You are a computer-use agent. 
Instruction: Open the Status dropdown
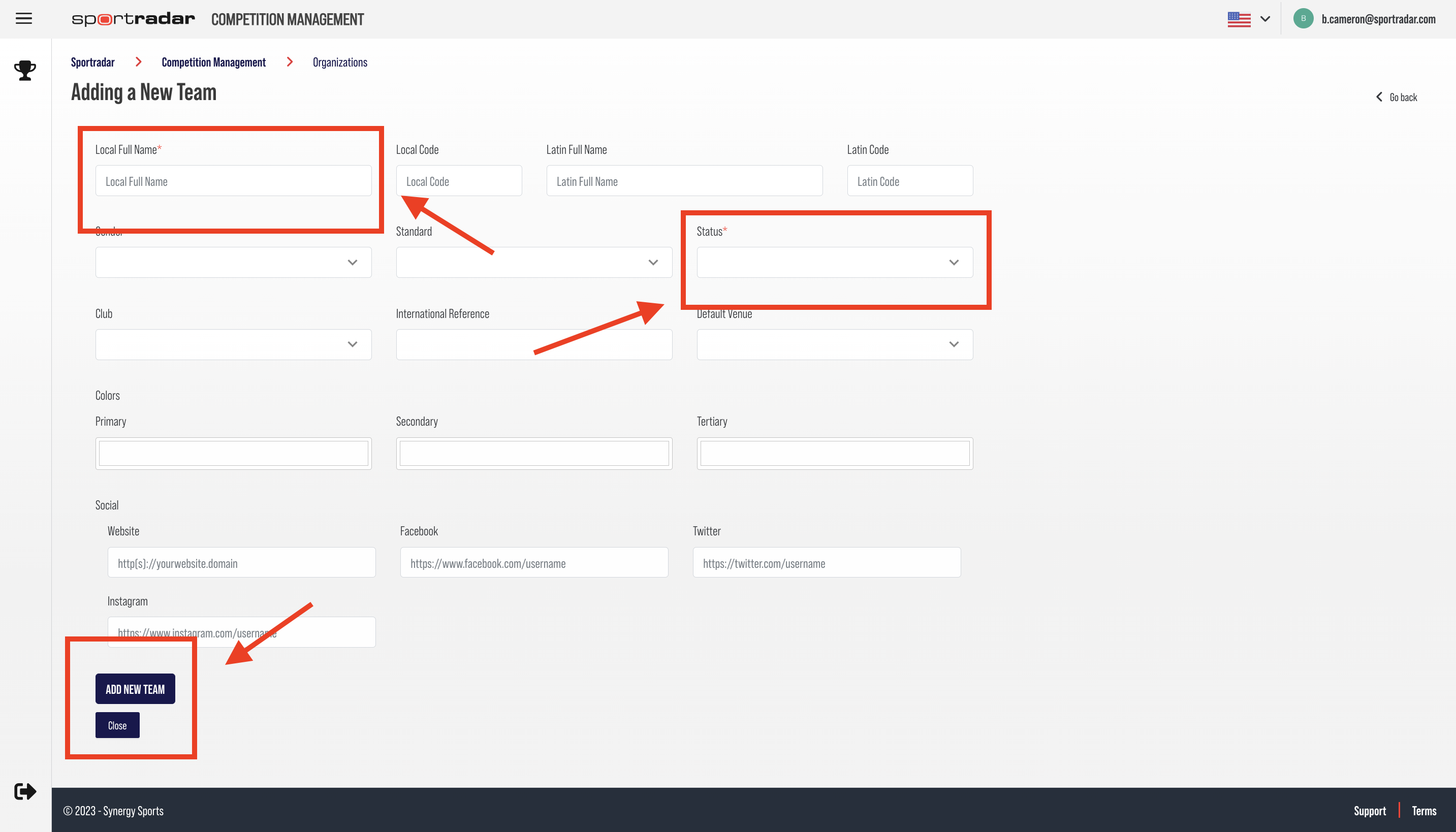834,262
